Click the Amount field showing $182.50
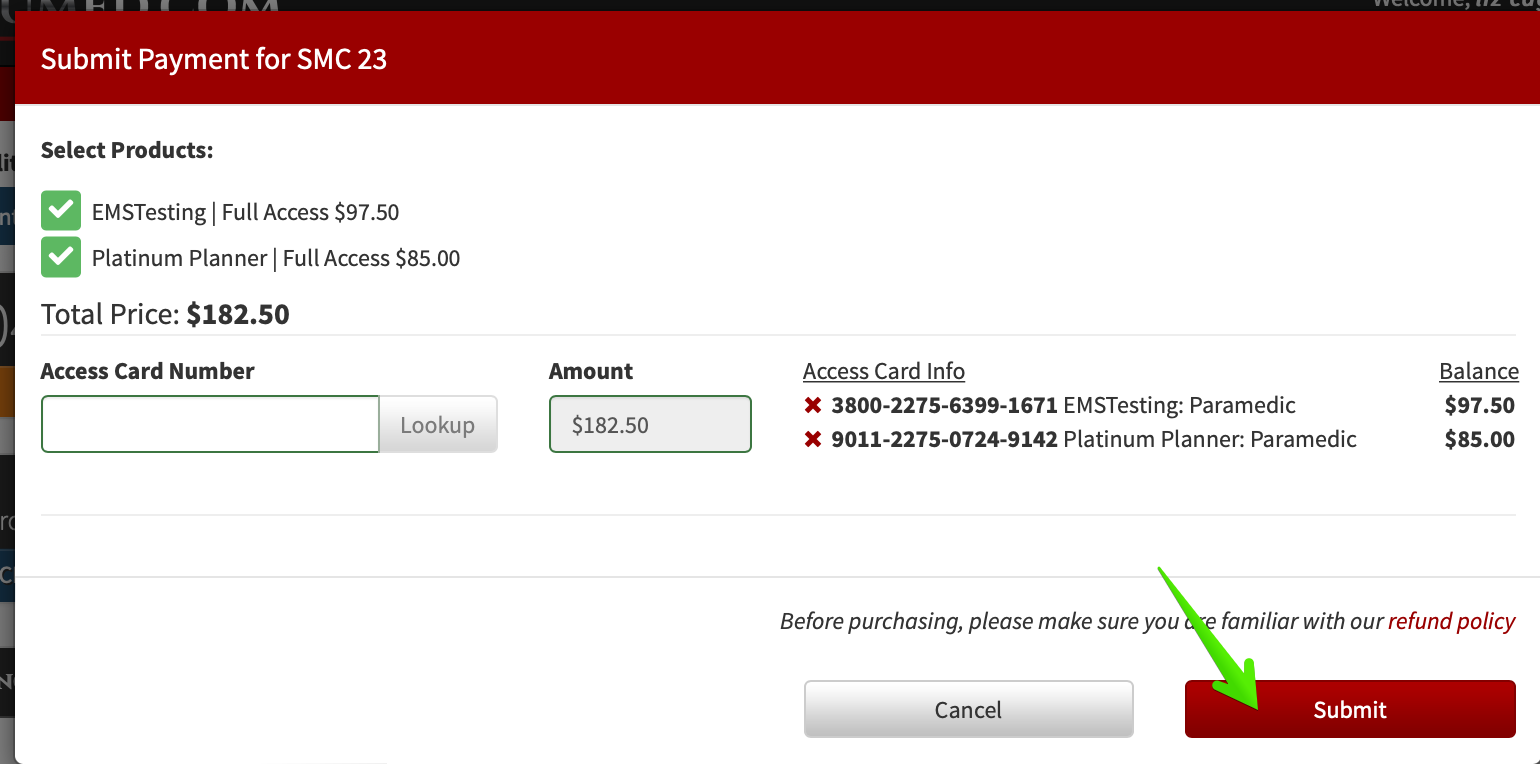Screen dimensions: 1540x764 pos(649,424)
